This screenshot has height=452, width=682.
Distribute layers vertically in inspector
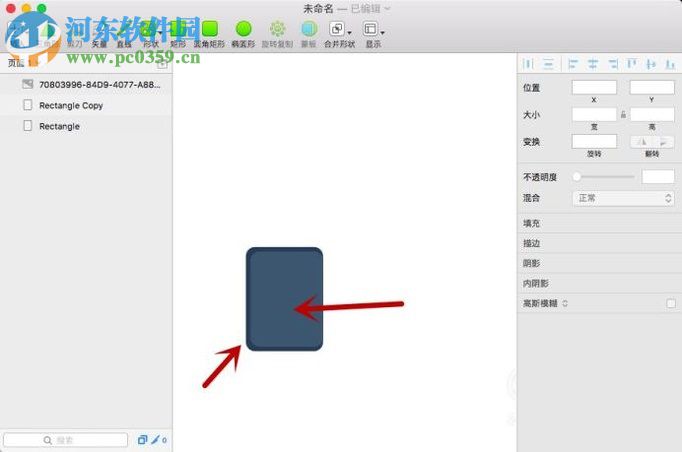[x=548, y=64]
